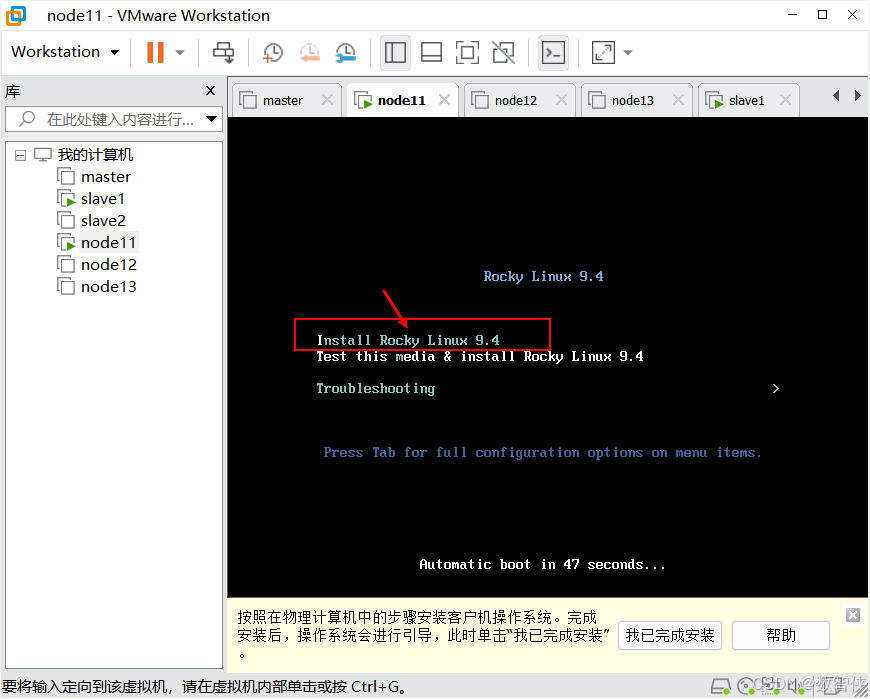Enter full screen mode
Screen dimensions: 870x699
(x=467, y=52)
